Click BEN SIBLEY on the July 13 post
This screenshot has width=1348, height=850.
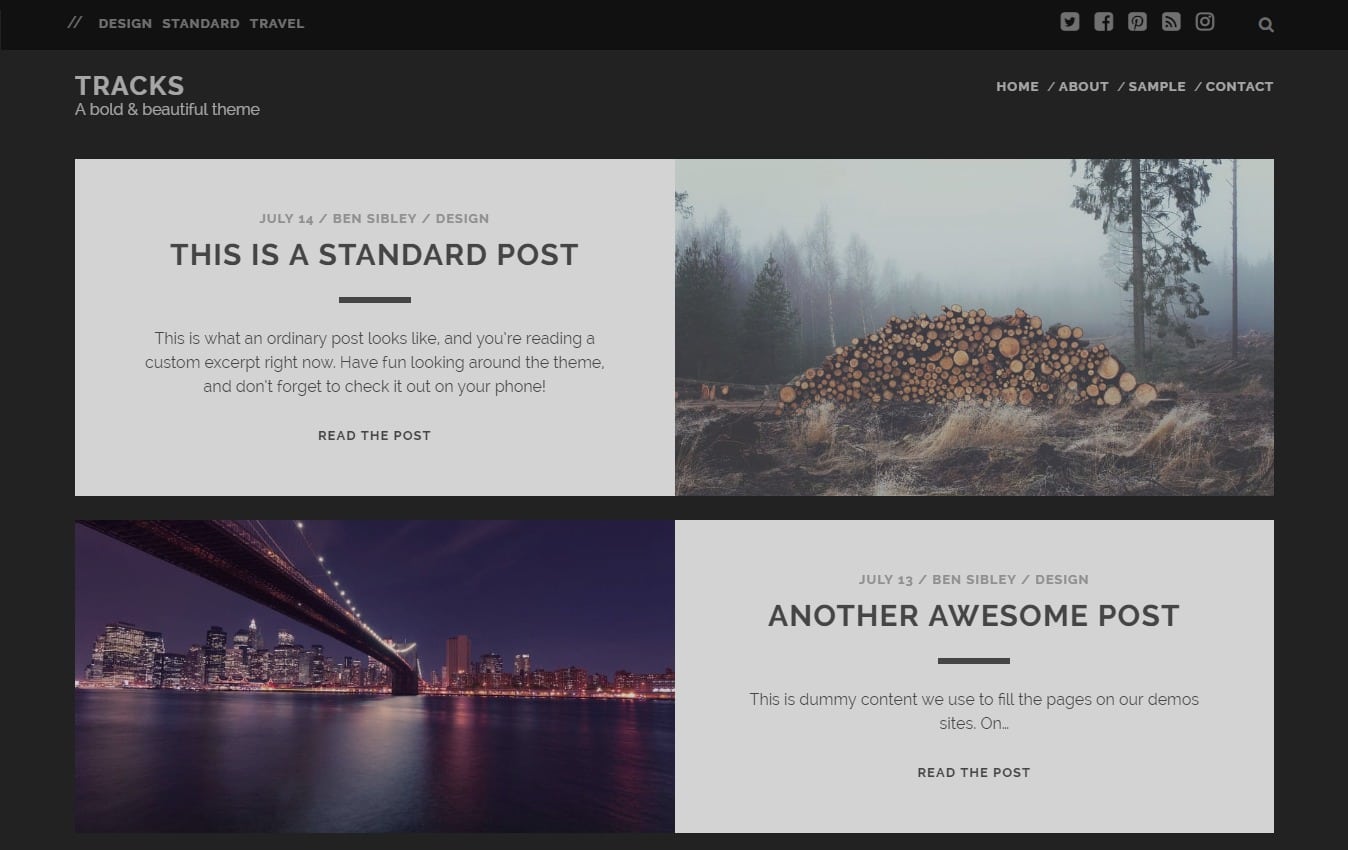pos(974,579)
